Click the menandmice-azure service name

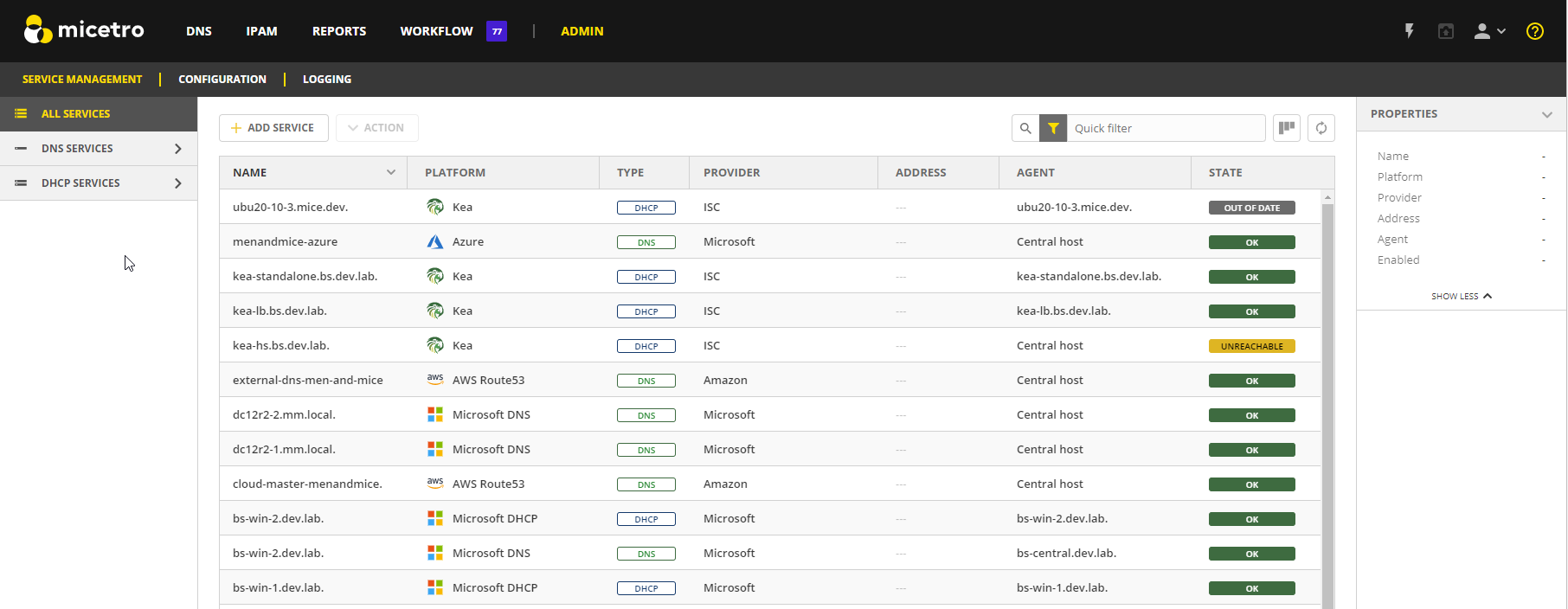285,241
